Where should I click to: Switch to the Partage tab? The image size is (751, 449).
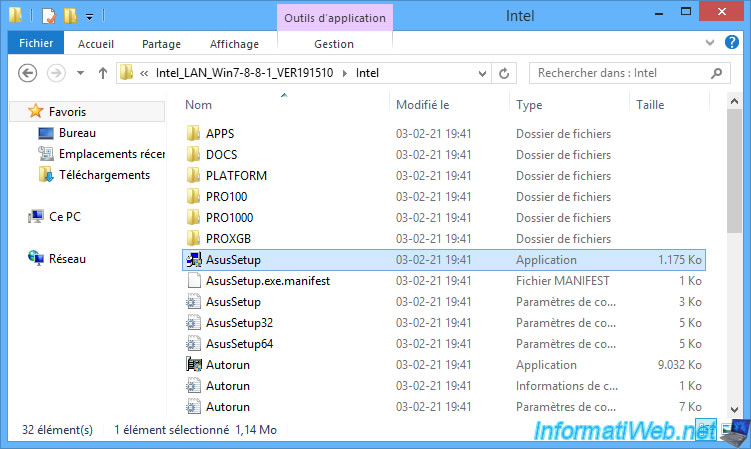(x=161, y=44)
